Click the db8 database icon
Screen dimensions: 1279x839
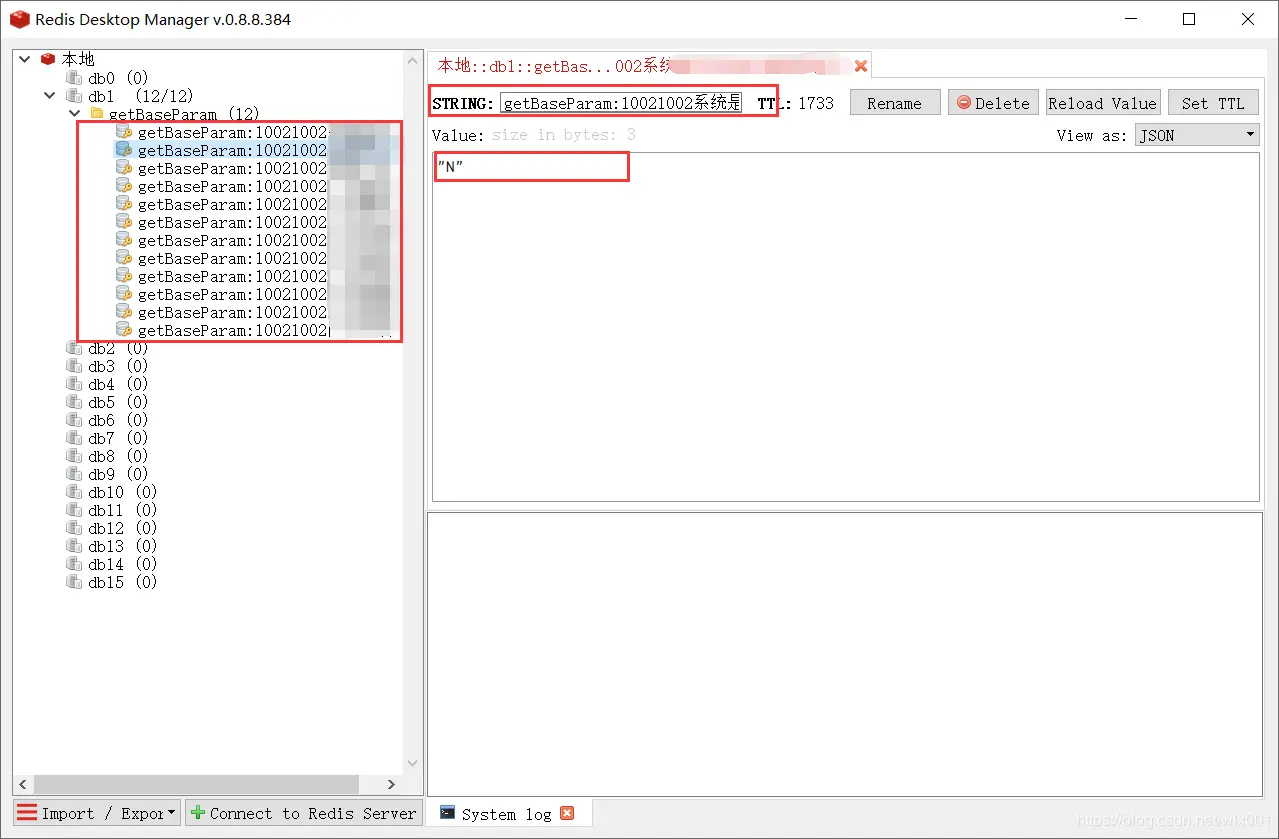click(74, 456)
